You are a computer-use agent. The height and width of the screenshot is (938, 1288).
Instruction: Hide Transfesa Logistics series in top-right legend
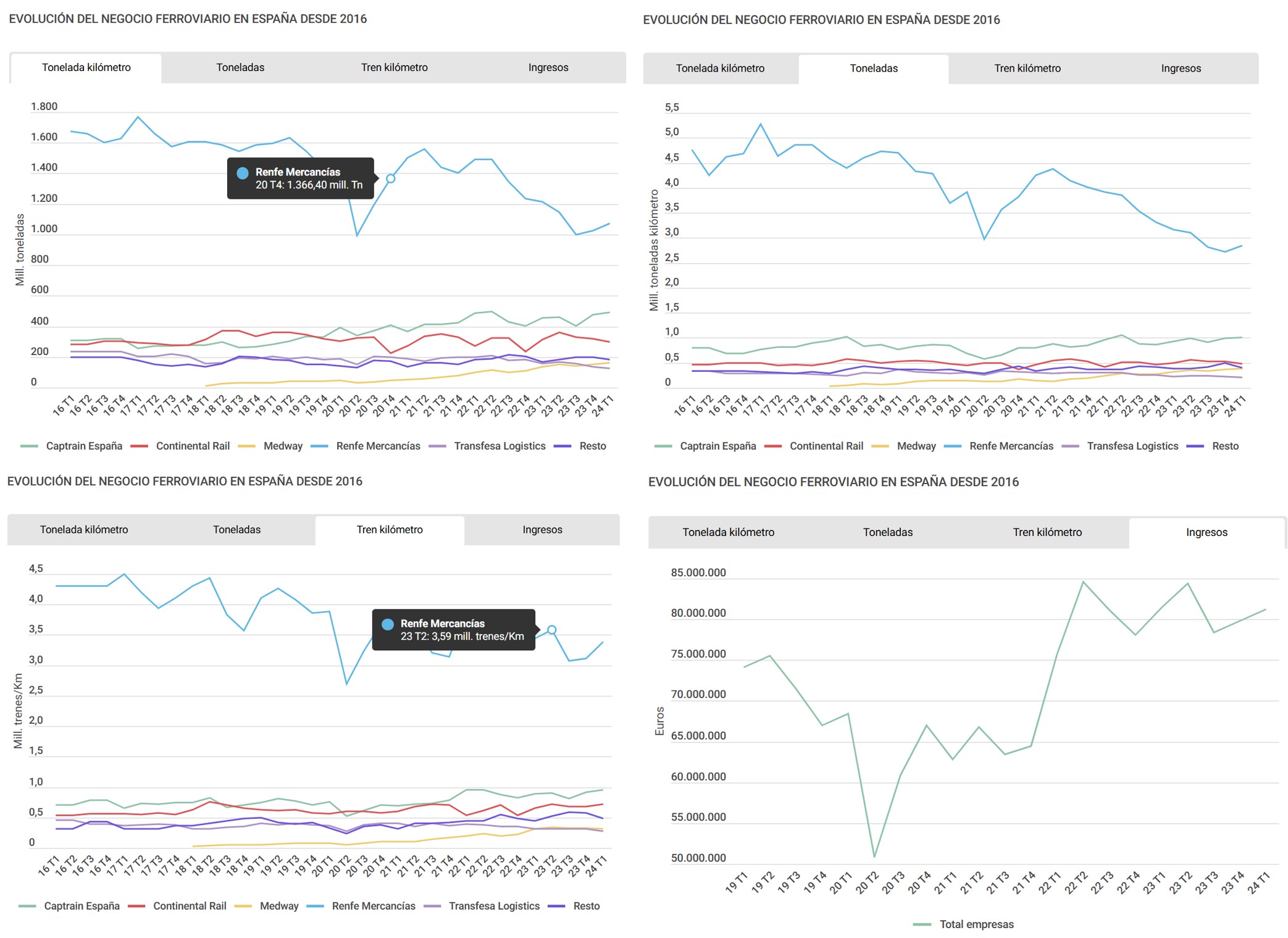click(1132, 446)
